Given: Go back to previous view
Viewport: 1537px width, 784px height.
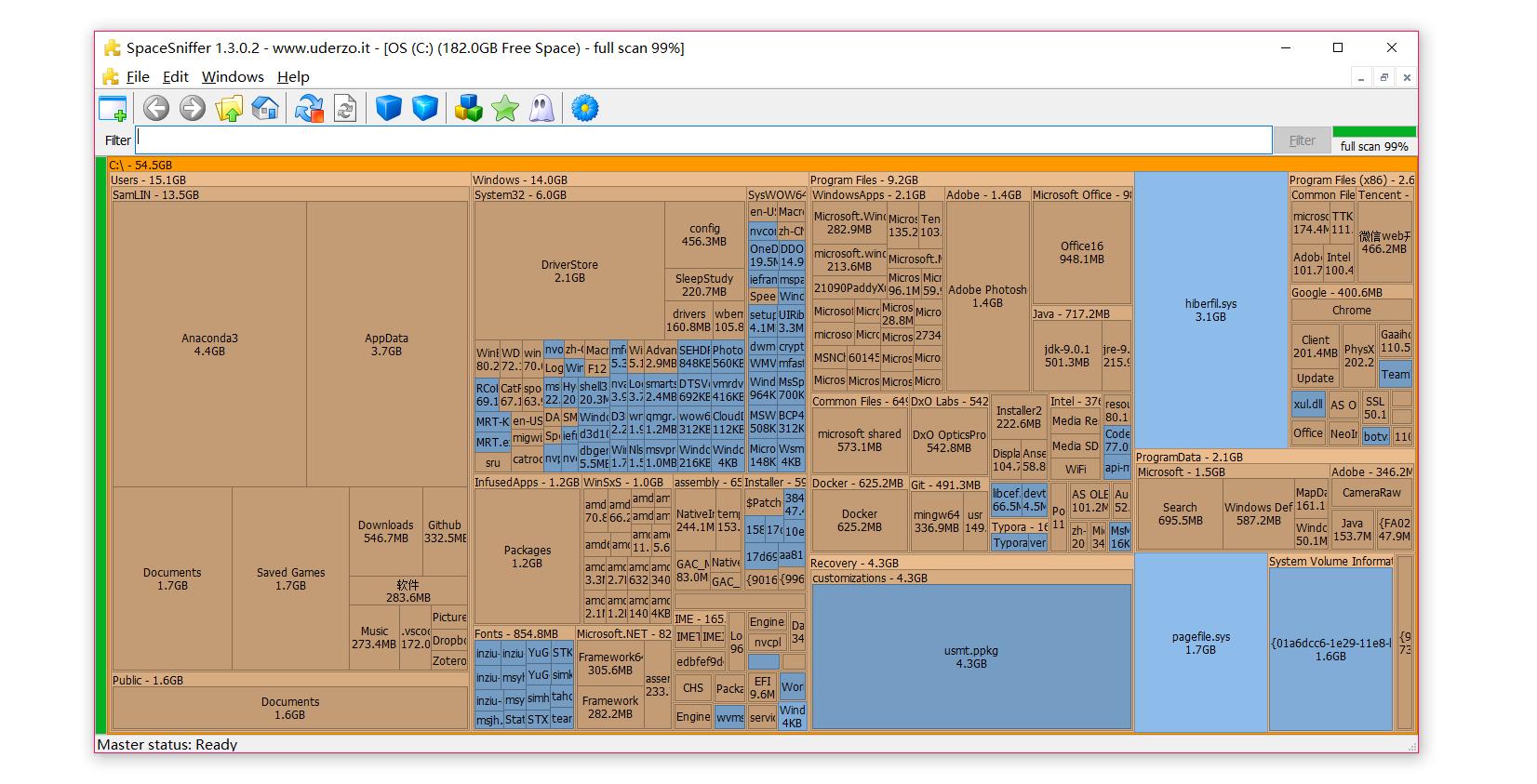Looking at the screenshot, I should 156,109.
